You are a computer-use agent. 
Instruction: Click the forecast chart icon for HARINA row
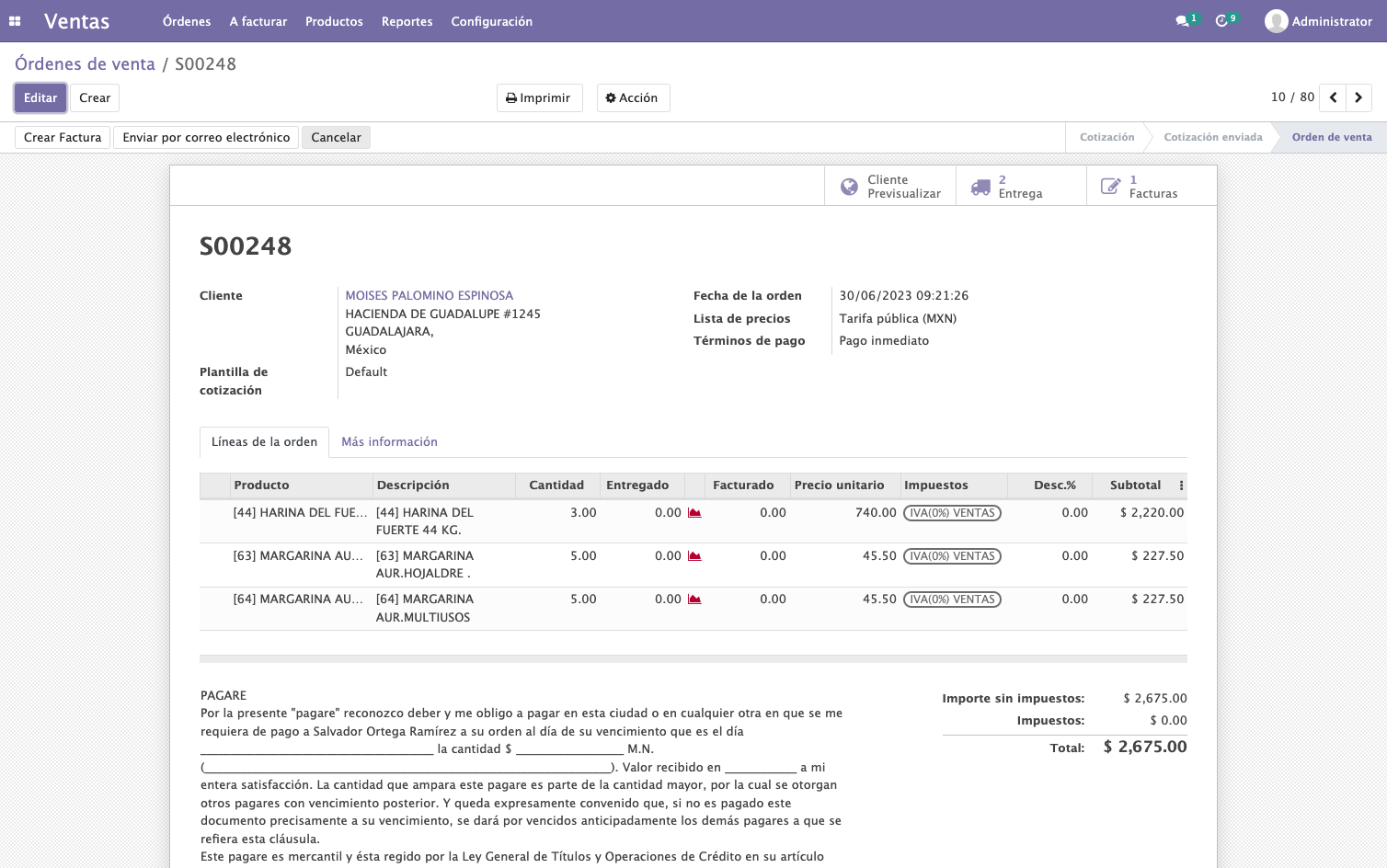tap(694, 513)
